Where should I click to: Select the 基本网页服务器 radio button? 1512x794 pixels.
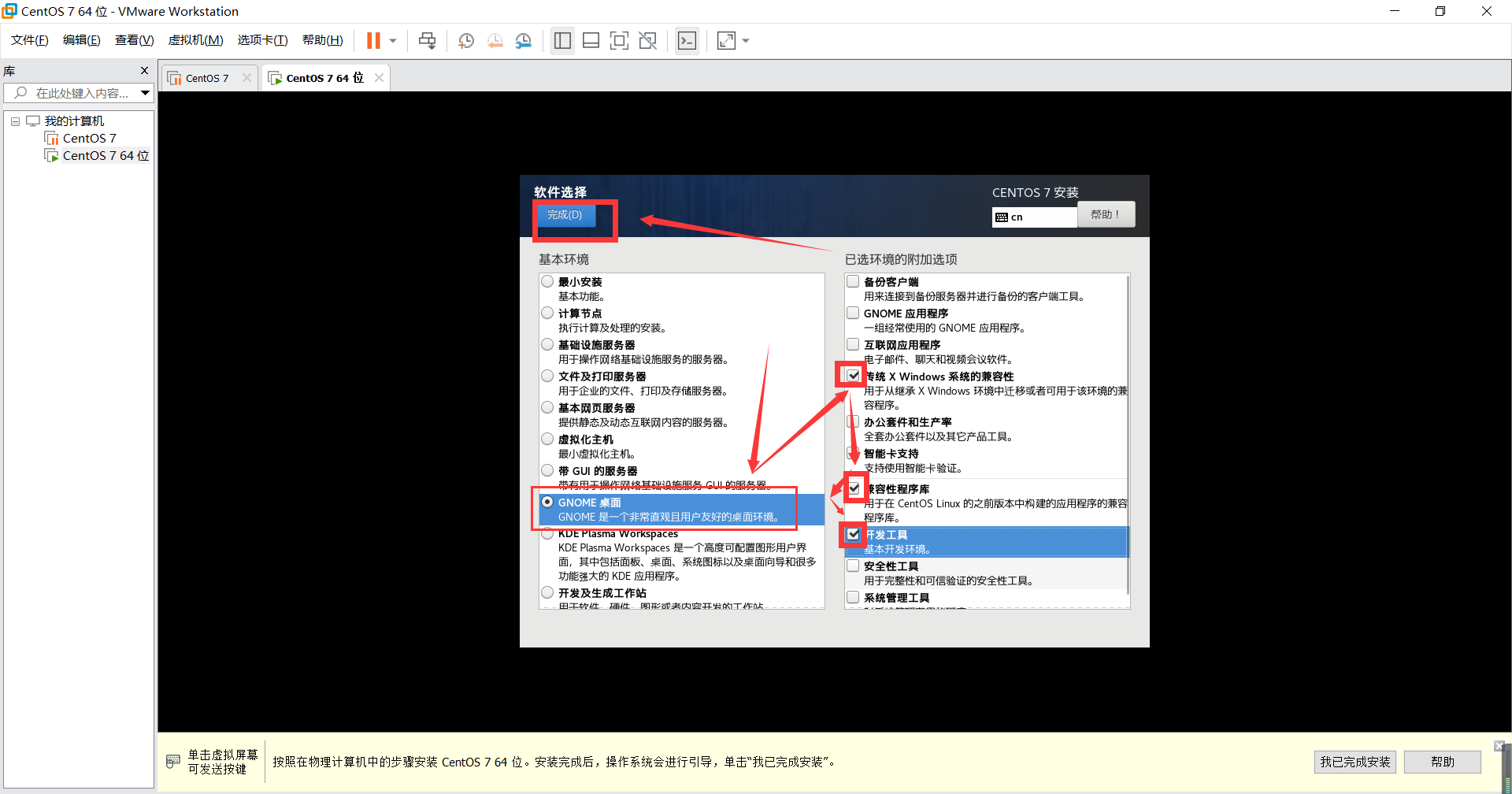[547, 407]
